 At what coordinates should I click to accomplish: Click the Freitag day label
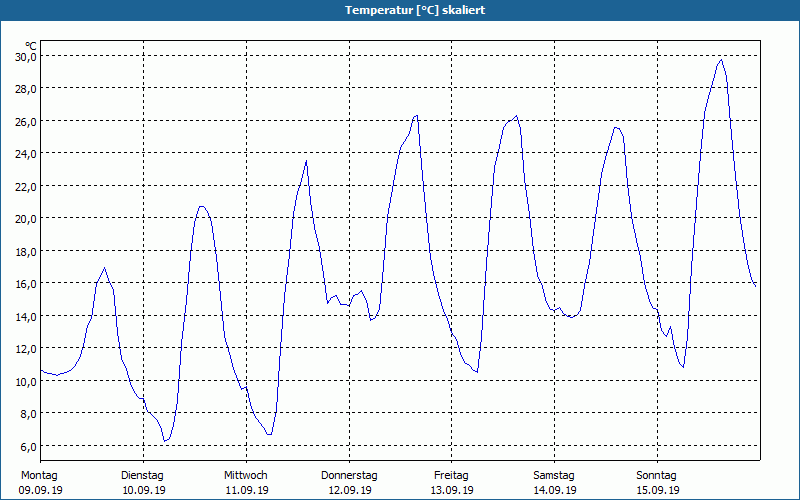click(452, 476)
